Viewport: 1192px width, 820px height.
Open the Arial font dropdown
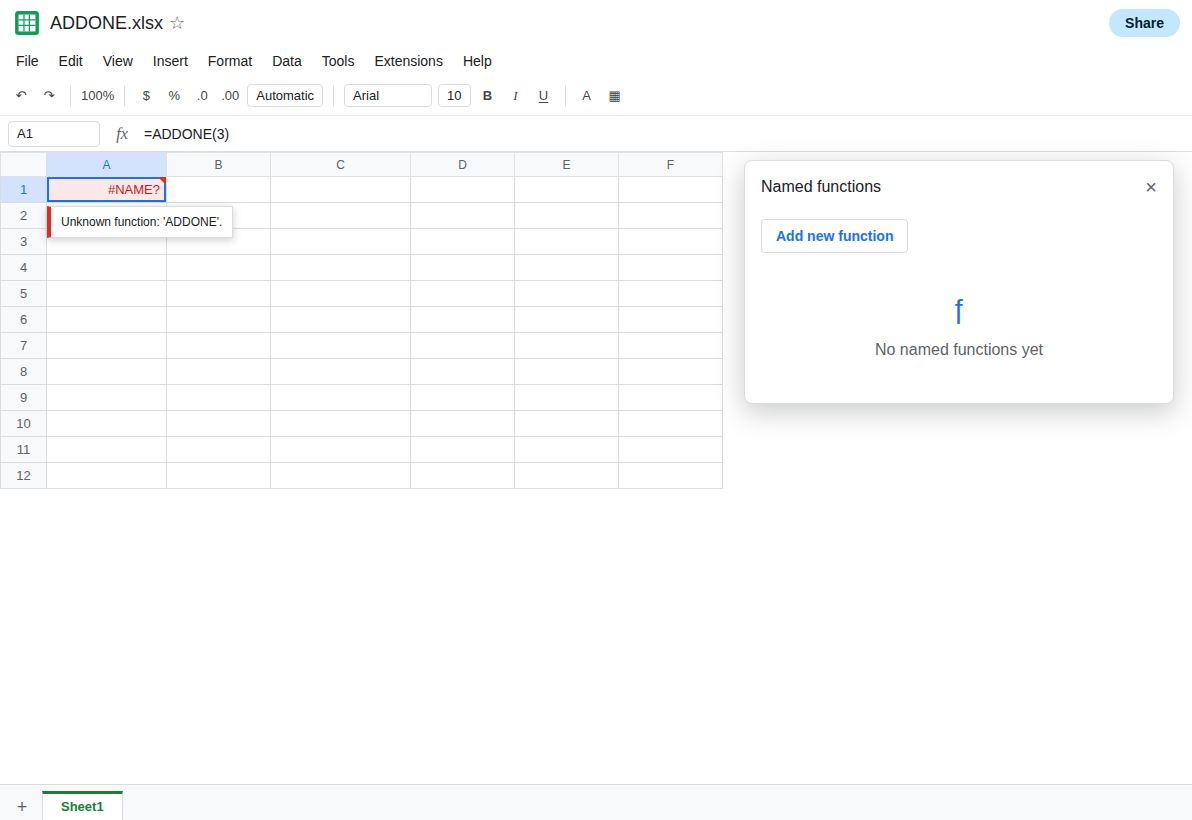pos(388,96)
